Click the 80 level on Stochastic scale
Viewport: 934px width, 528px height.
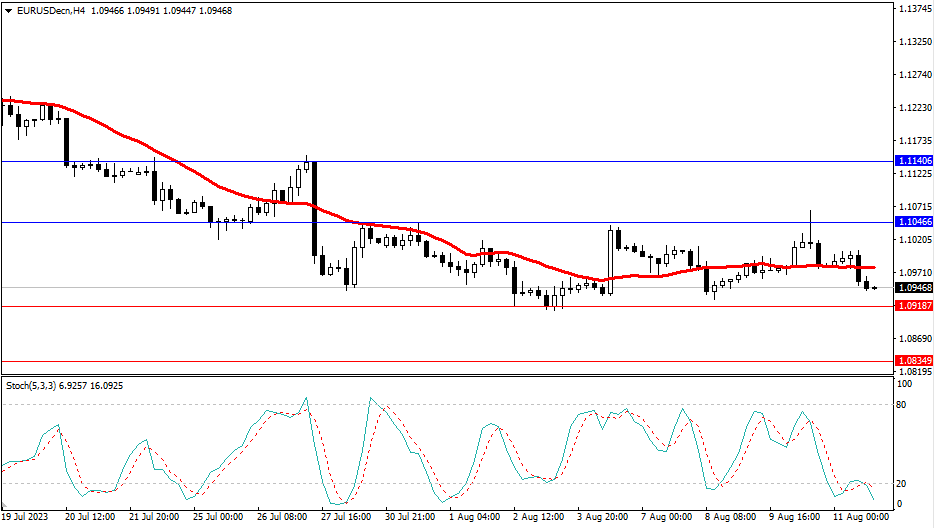[x=902, y=405]
